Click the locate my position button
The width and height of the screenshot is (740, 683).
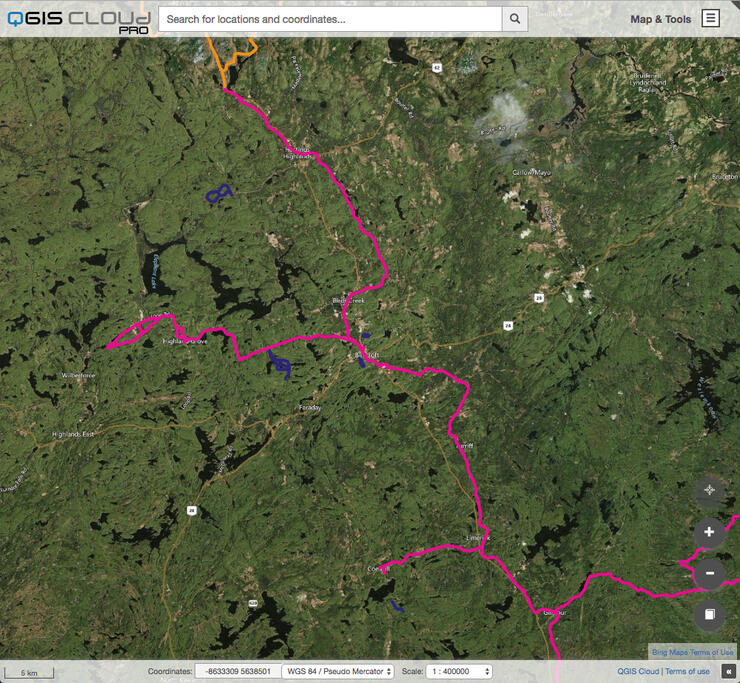pos(709,490)
